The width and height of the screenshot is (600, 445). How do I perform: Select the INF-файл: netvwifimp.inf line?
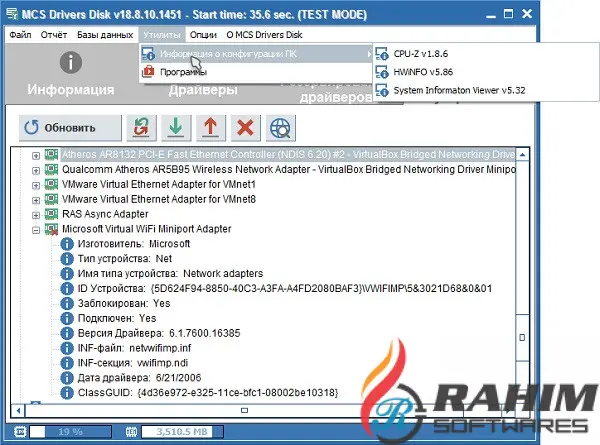pyautogui.click(x=134, y=349)
